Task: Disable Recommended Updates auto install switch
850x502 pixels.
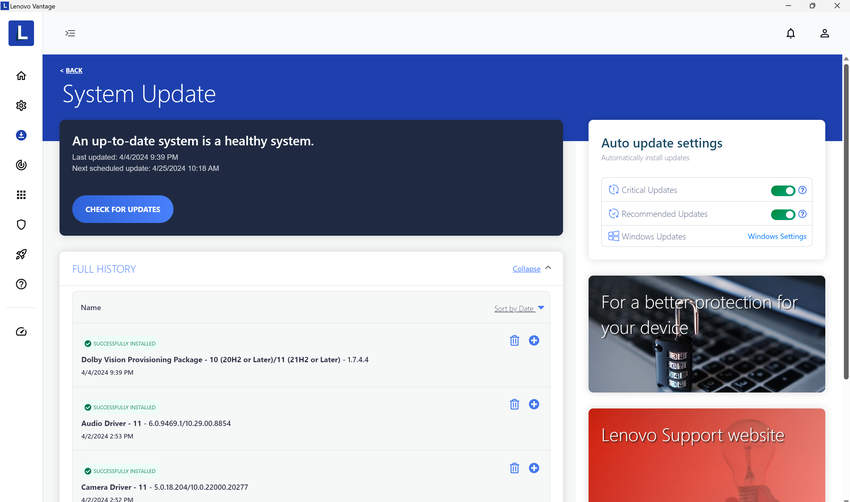Action: (x=782, y=214)
